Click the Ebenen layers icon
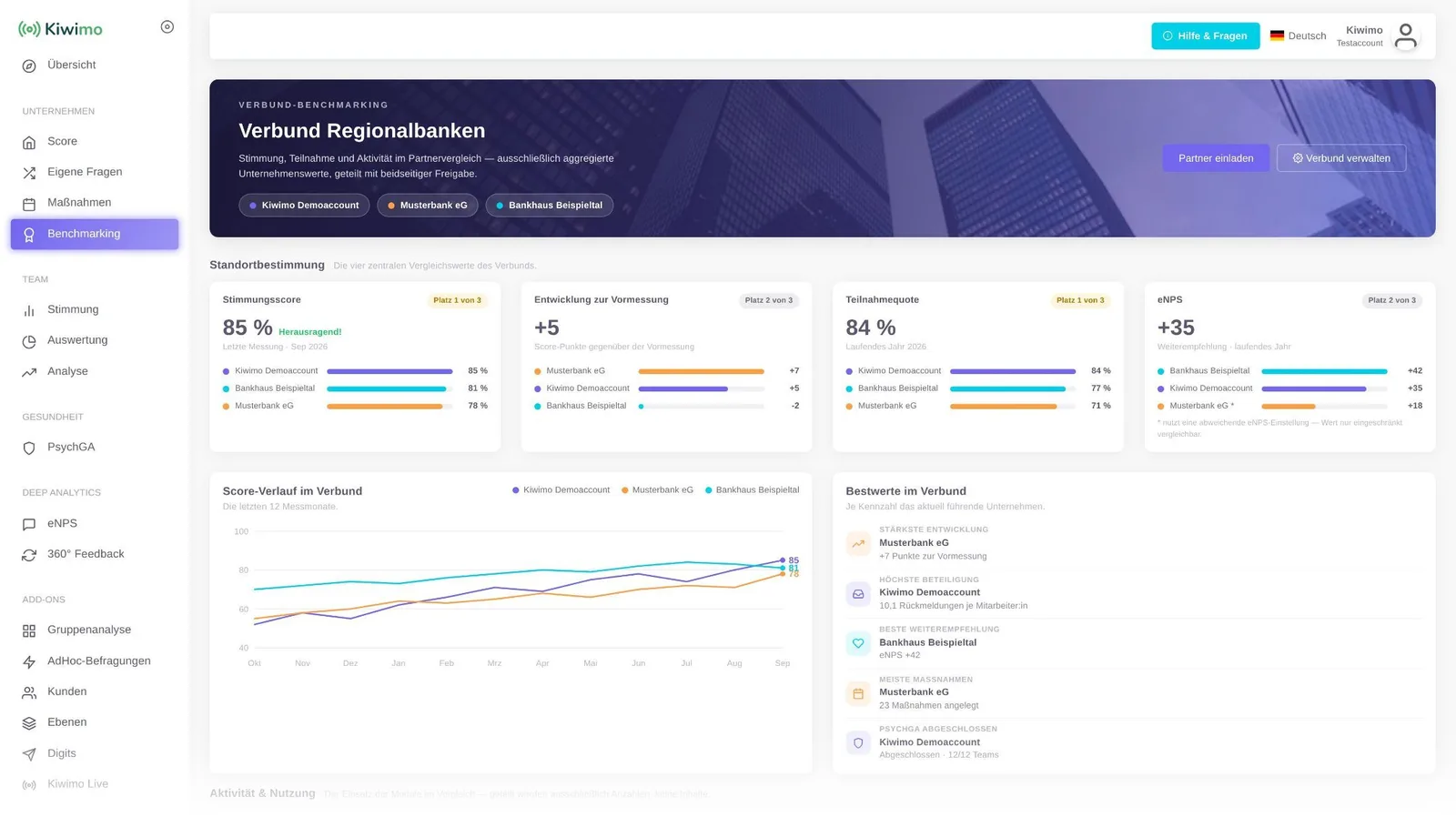Image resolution: width=1456 pixels, height=837 pixels. click(x=29, y=723)
